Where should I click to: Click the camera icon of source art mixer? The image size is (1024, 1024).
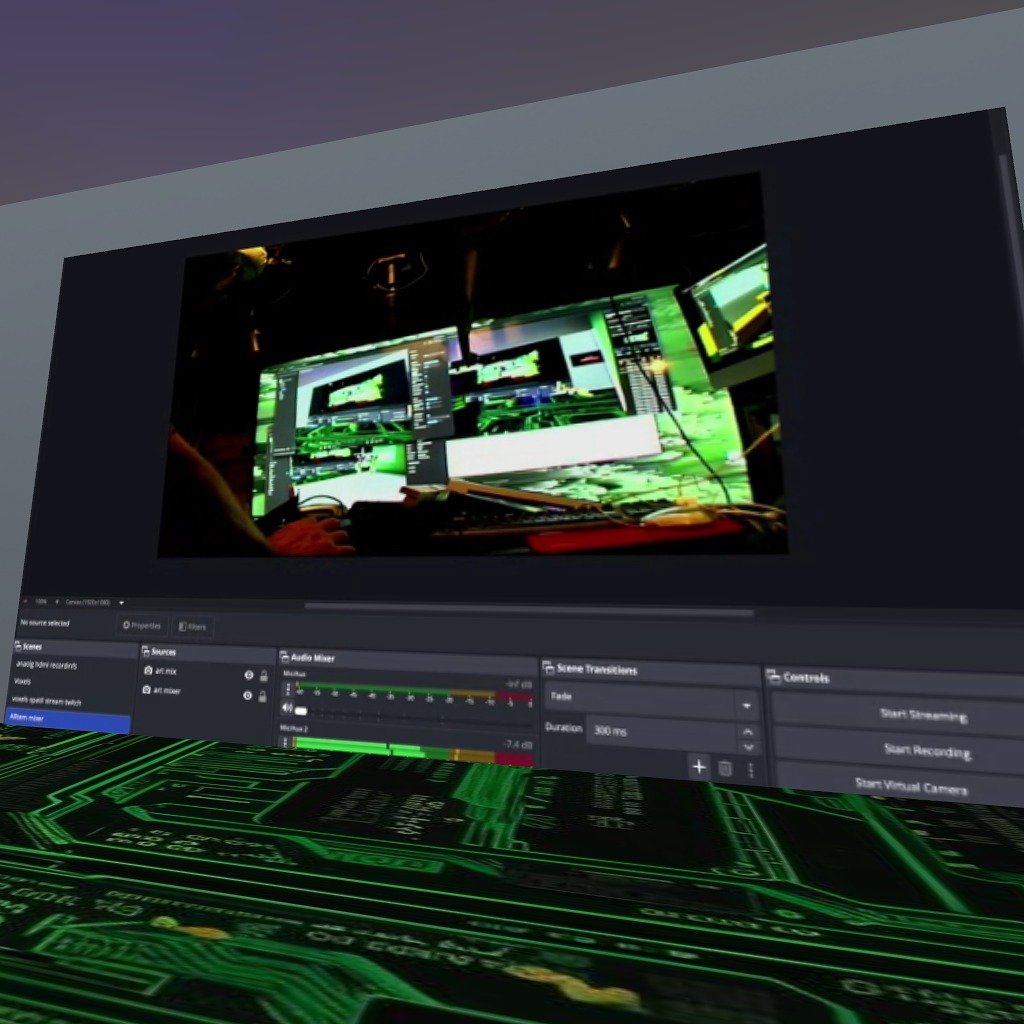[146, 689]
